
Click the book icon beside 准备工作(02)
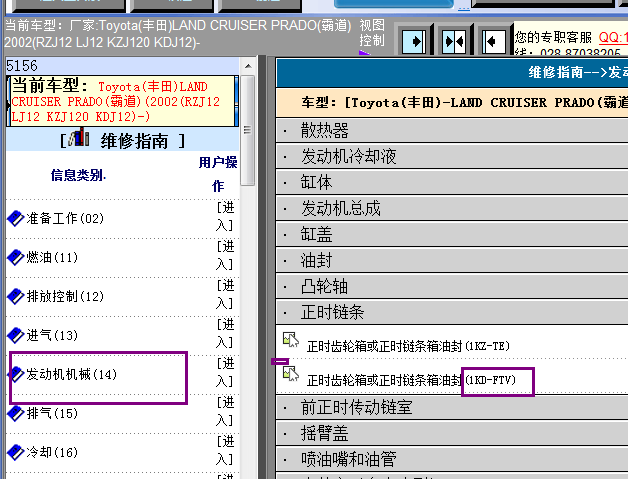[16, 218]
